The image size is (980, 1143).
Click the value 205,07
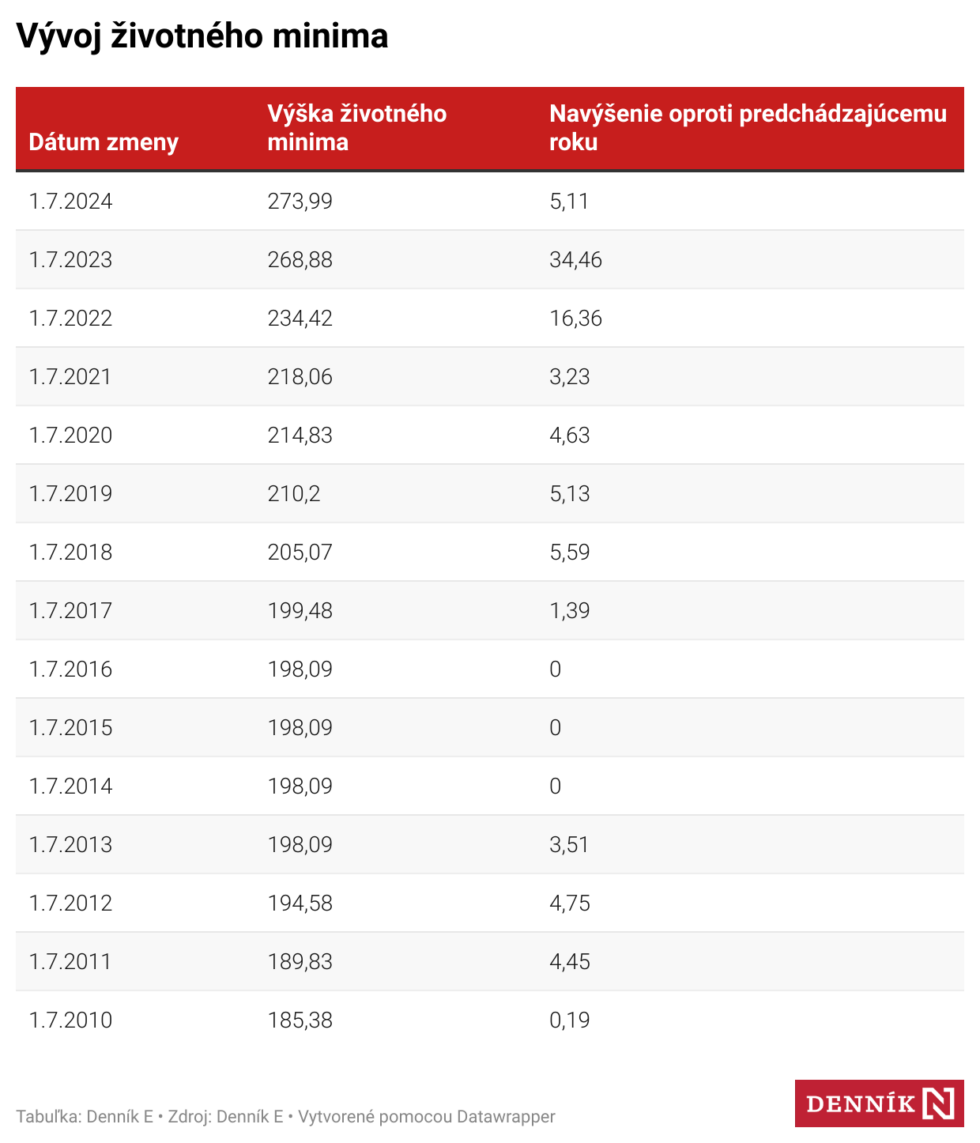click(x=300, y=552)
